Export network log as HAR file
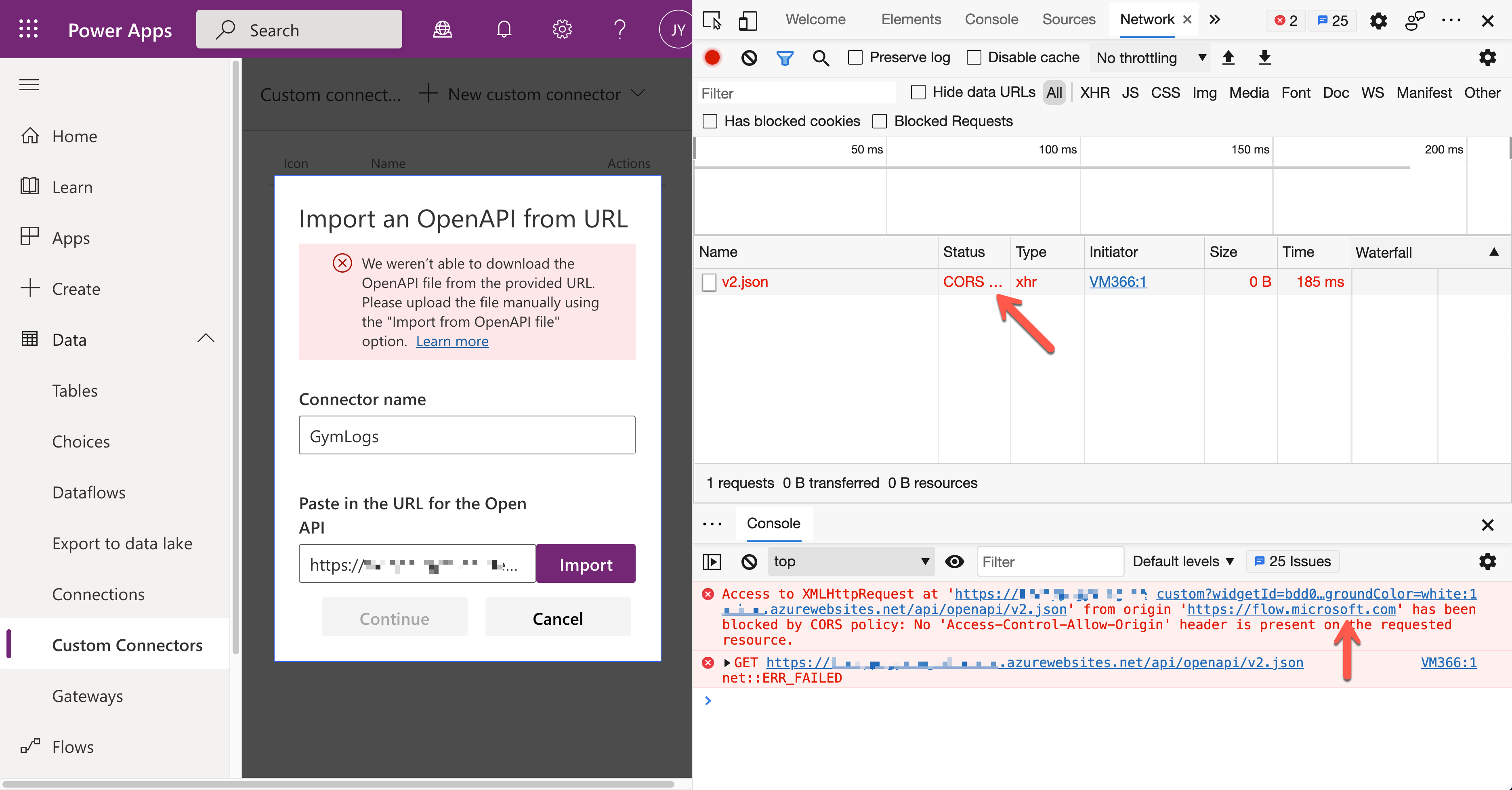The height and width of the screenshot is (790, 1512). tap(1264, 57)
